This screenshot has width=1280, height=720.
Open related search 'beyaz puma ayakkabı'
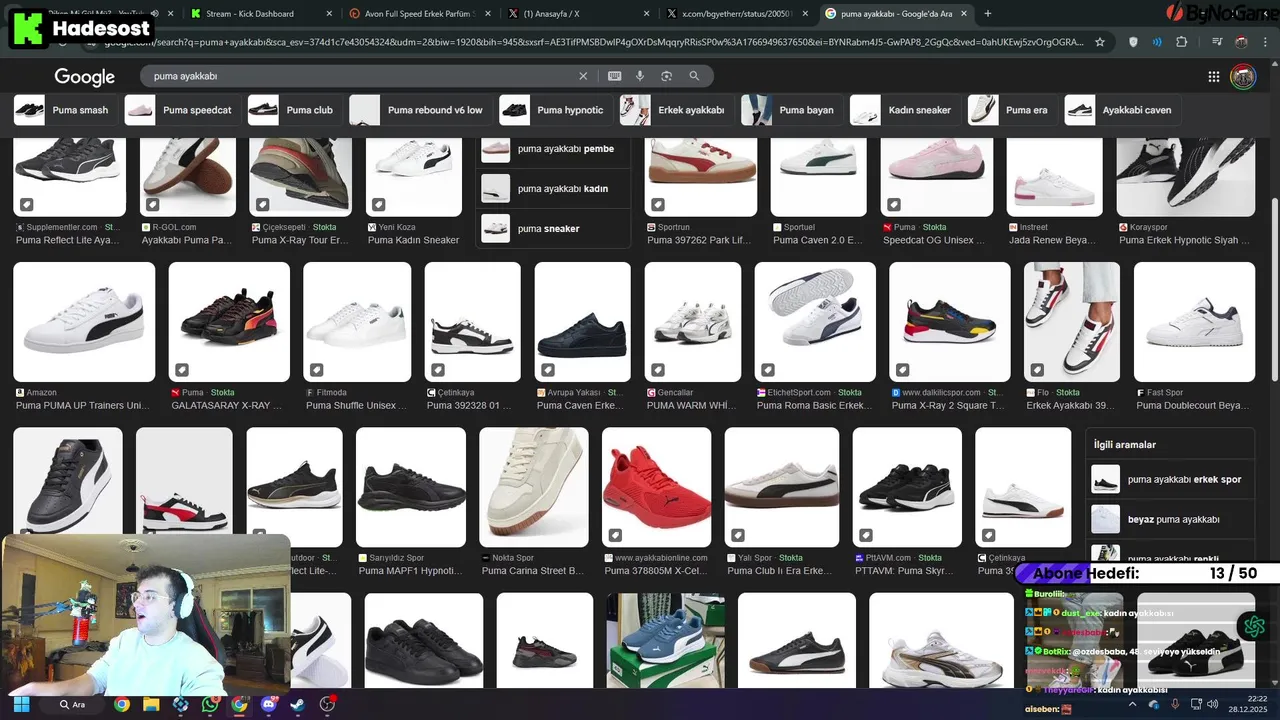[1170, 519]
